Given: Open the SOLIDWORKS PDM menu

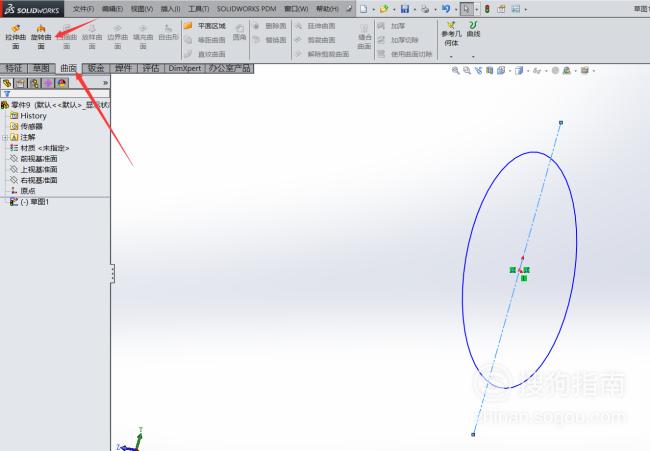Looking at the screenshot, I should tap(246, 9).
